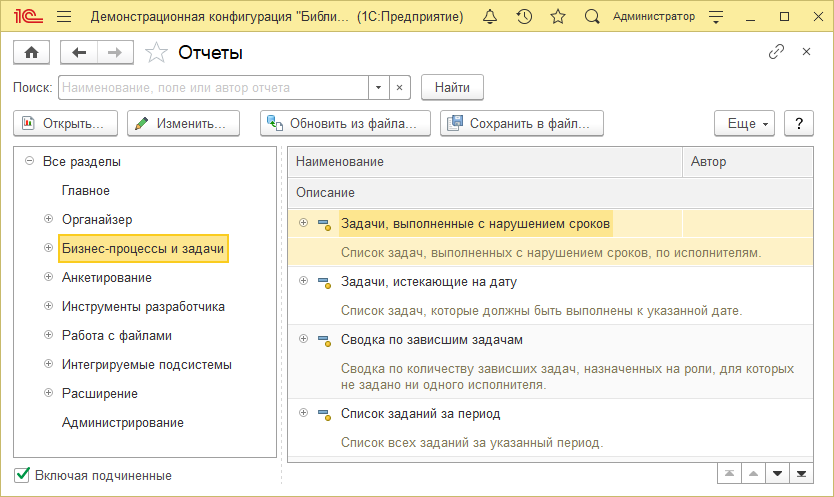Sort by Наименование column header
The image size is (834, 497).
click(x=485, y=162)
